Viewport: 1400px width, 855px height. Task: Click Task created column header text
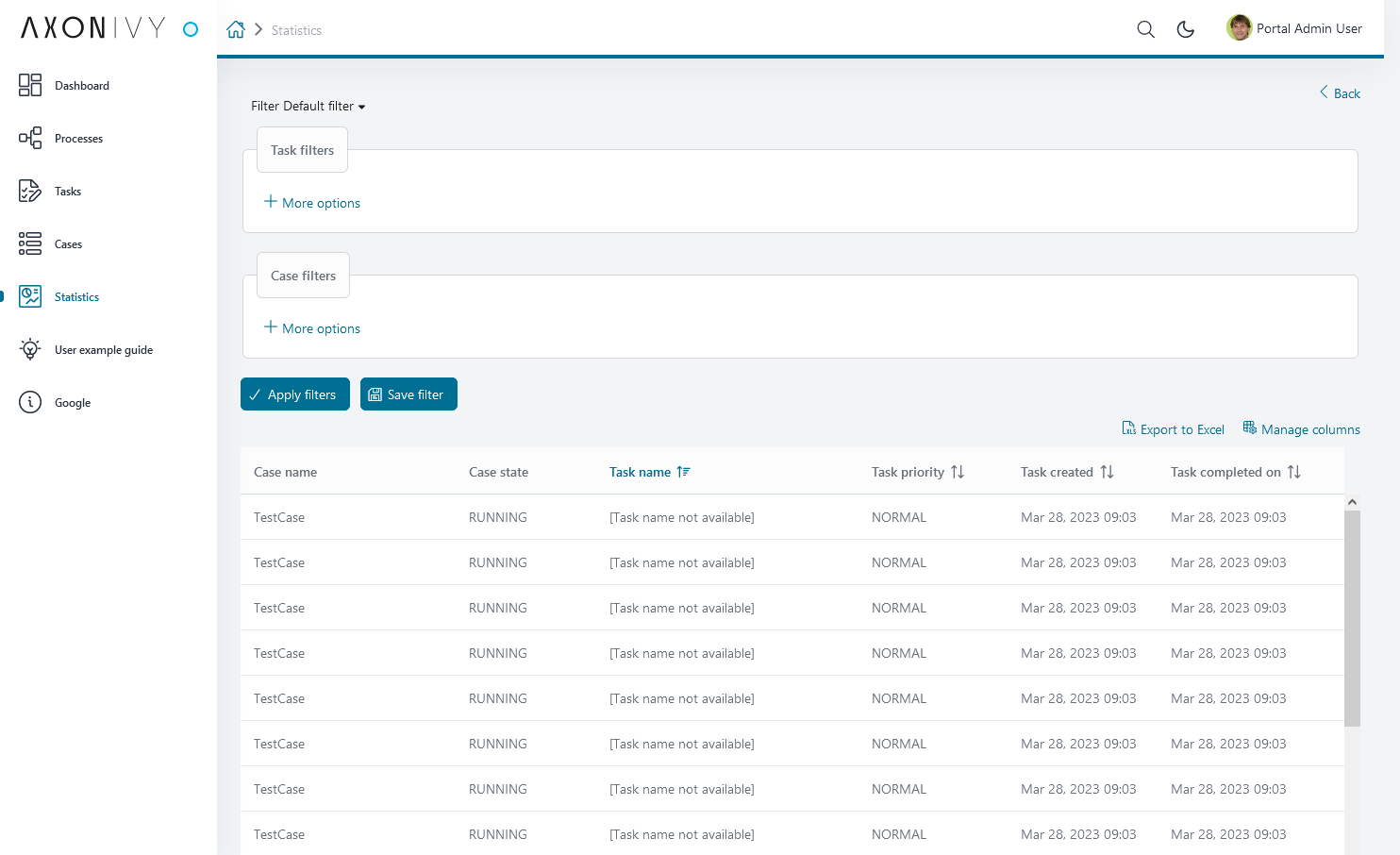pyautogui.click(x=1057, y=472)
